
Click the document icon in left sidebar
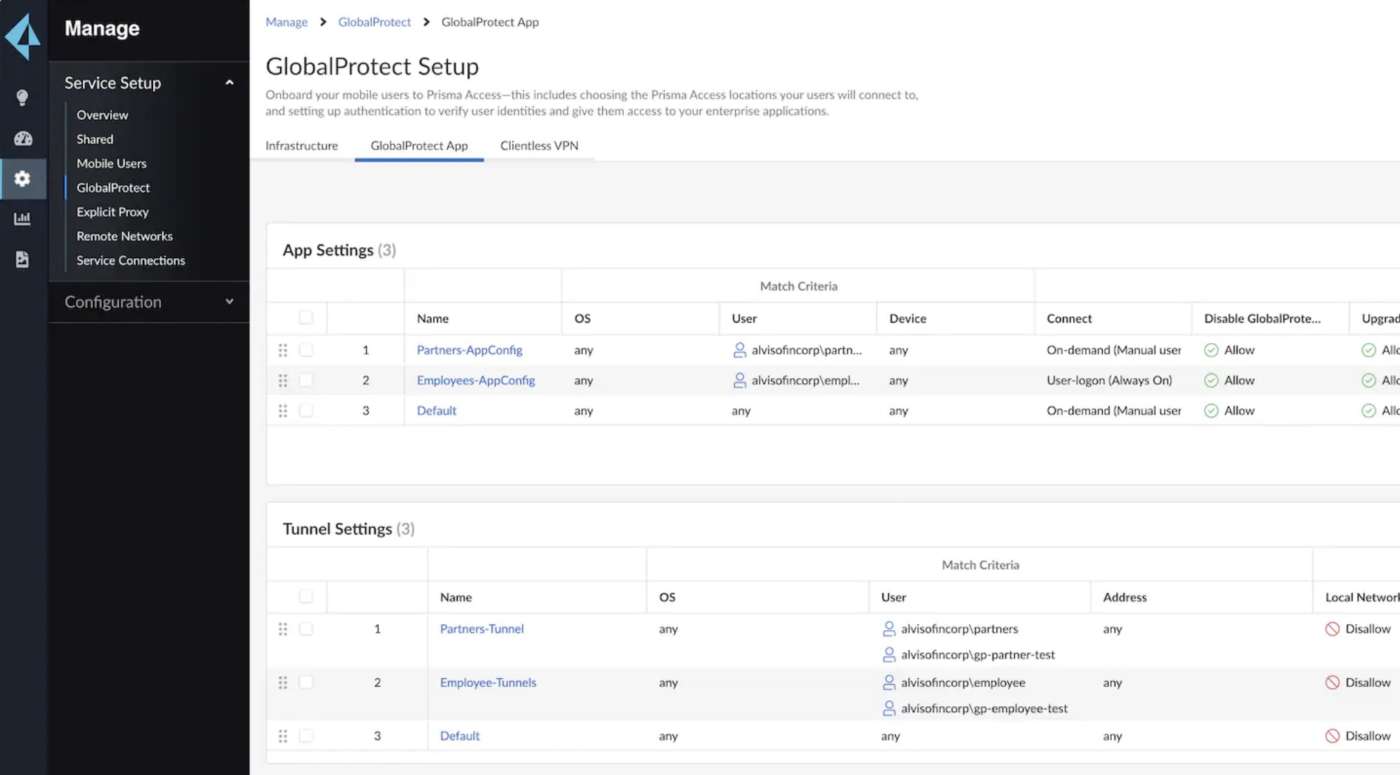(x=22, y=260)
